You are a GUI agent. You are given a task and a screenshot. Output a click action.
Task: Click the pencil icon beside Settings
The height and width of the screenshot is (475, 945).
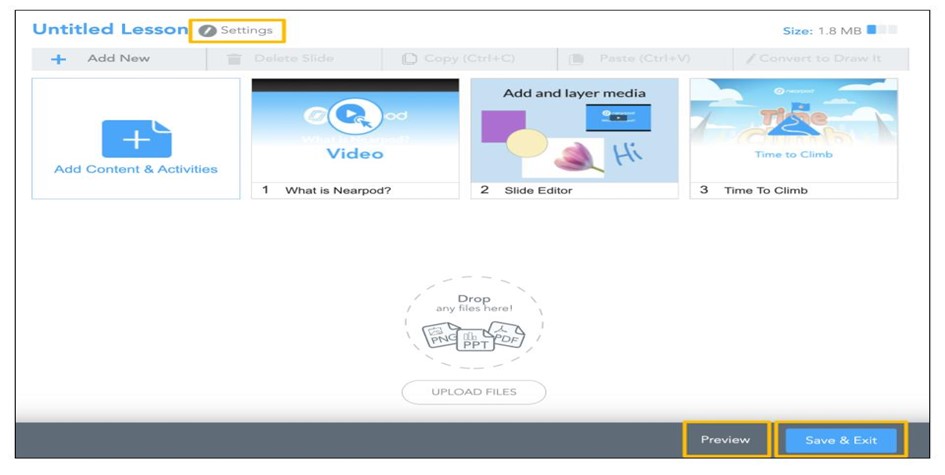(207, 30)
